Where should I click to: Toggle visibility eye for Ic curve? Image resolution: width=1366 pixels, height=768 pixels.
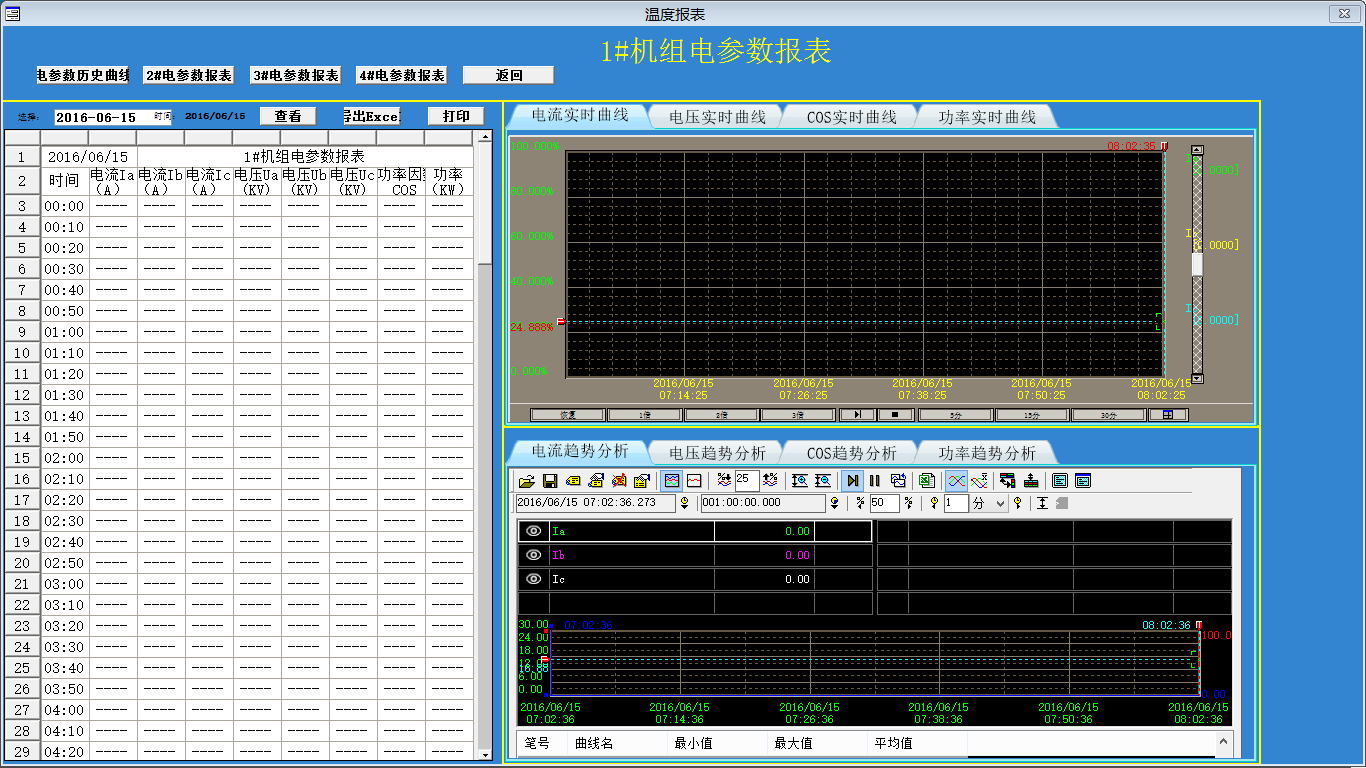[534, 579]
